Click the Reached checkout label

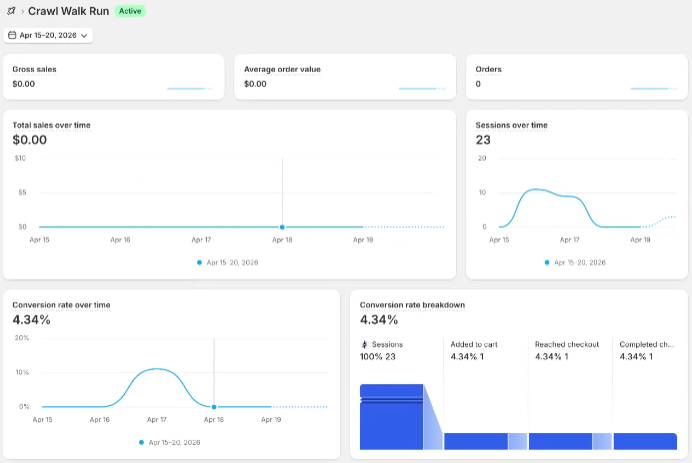click(x=567, y=345)
